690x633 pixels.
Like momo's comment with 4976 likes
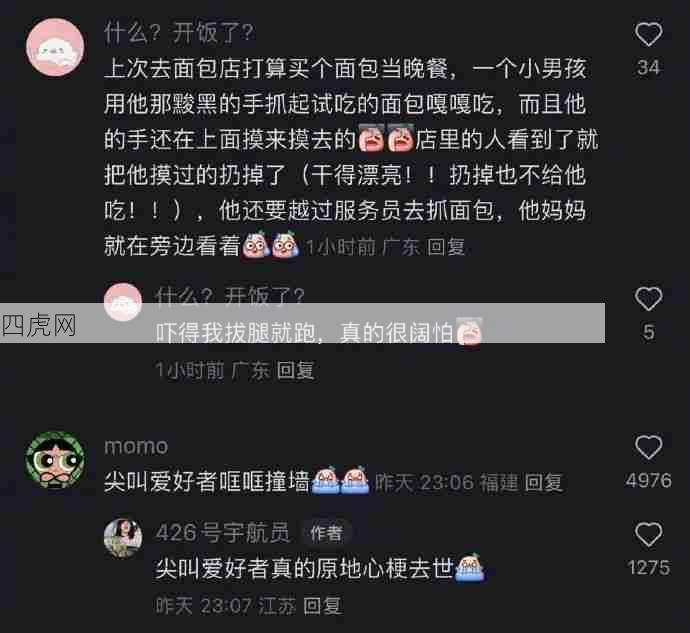tap(649, 448)
